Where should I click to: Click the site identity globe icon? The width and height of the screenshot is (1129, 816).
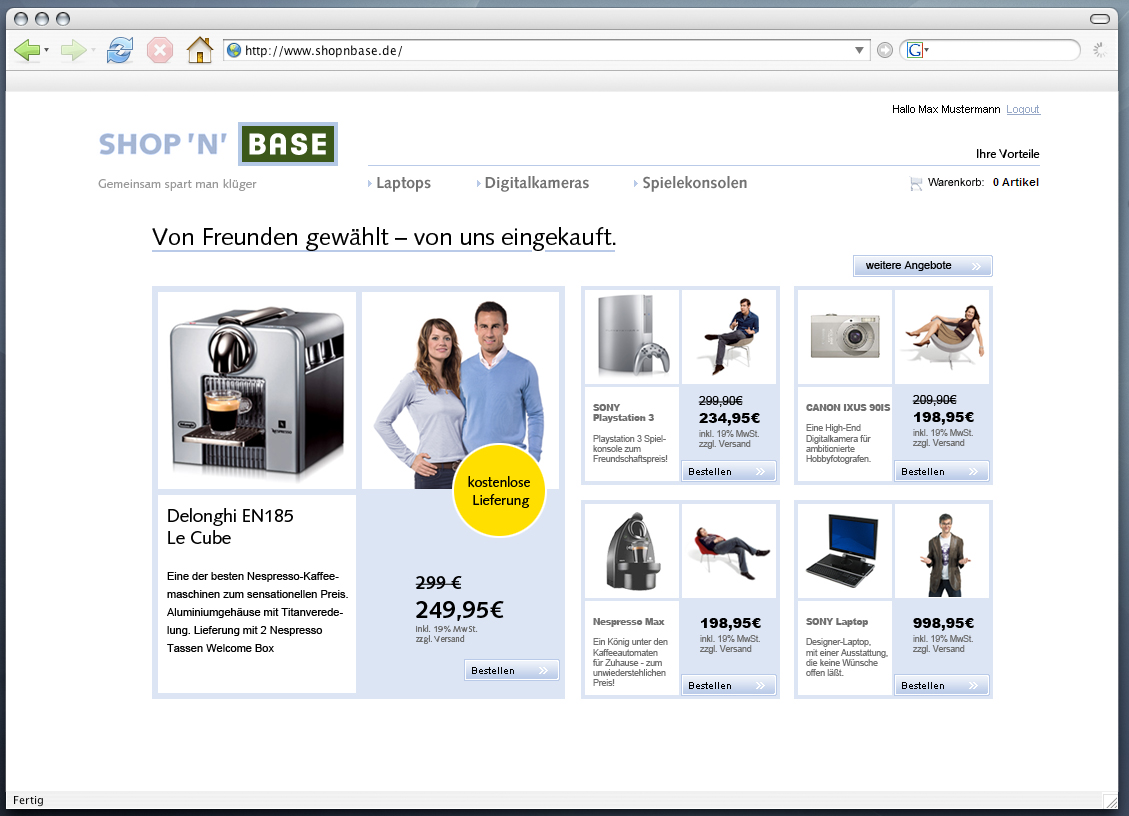pos(233,50)
